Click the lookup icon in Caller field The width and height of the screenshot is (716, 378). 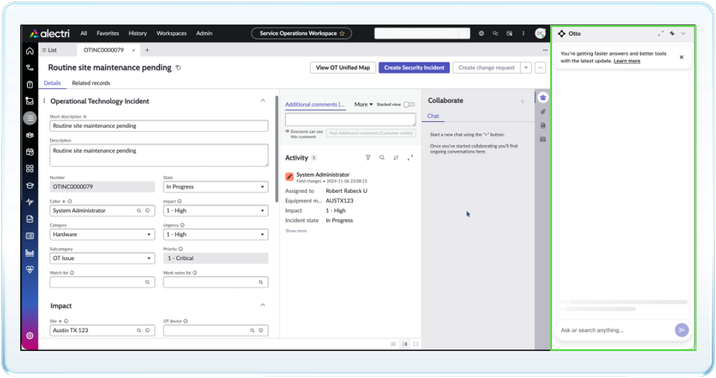(x=139, y=210)
